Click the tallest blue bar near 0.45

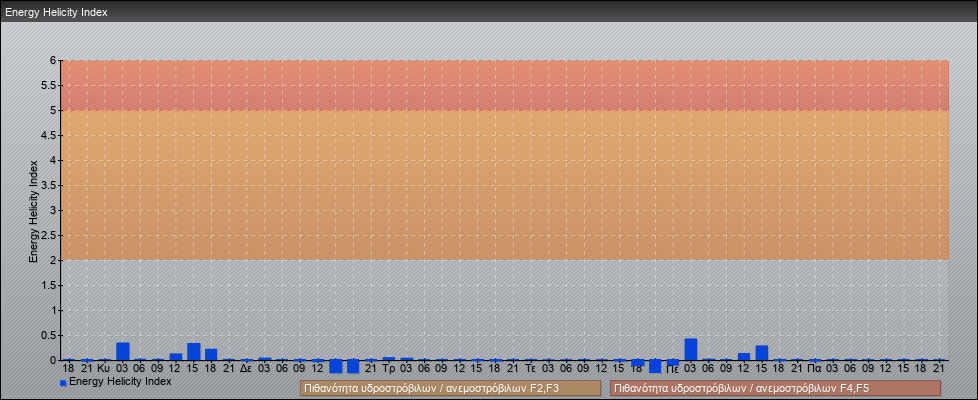pyautogui.click(x=690, y=349)
